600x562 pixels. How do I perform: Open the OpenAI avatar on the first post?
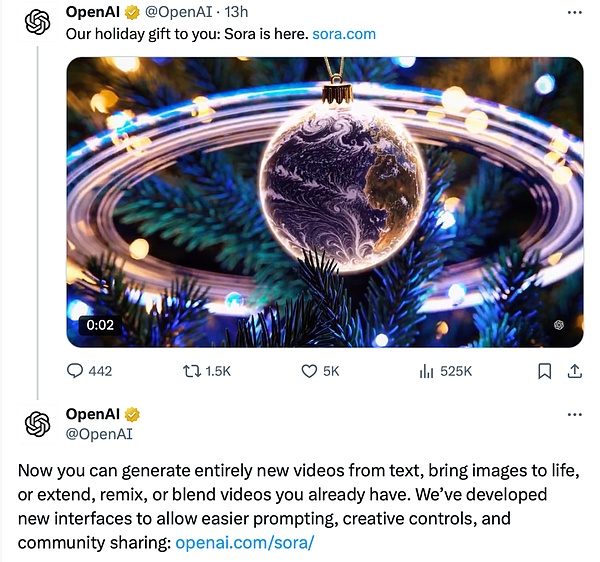tap(37, 21)
